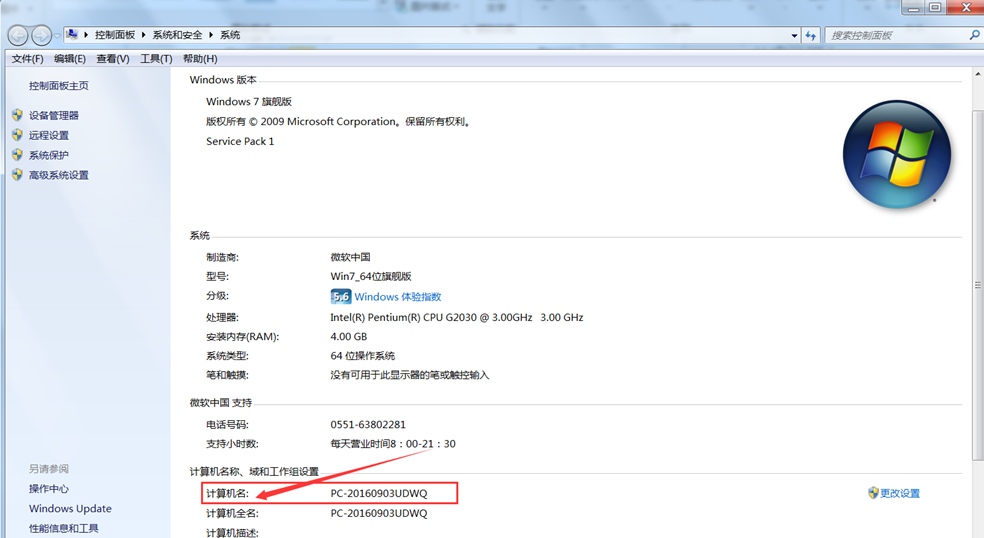Click the shield icon beside 系统保护
The width and height of the screenshot is (984, 538).
pyautogui.click(x=17, y=155)
